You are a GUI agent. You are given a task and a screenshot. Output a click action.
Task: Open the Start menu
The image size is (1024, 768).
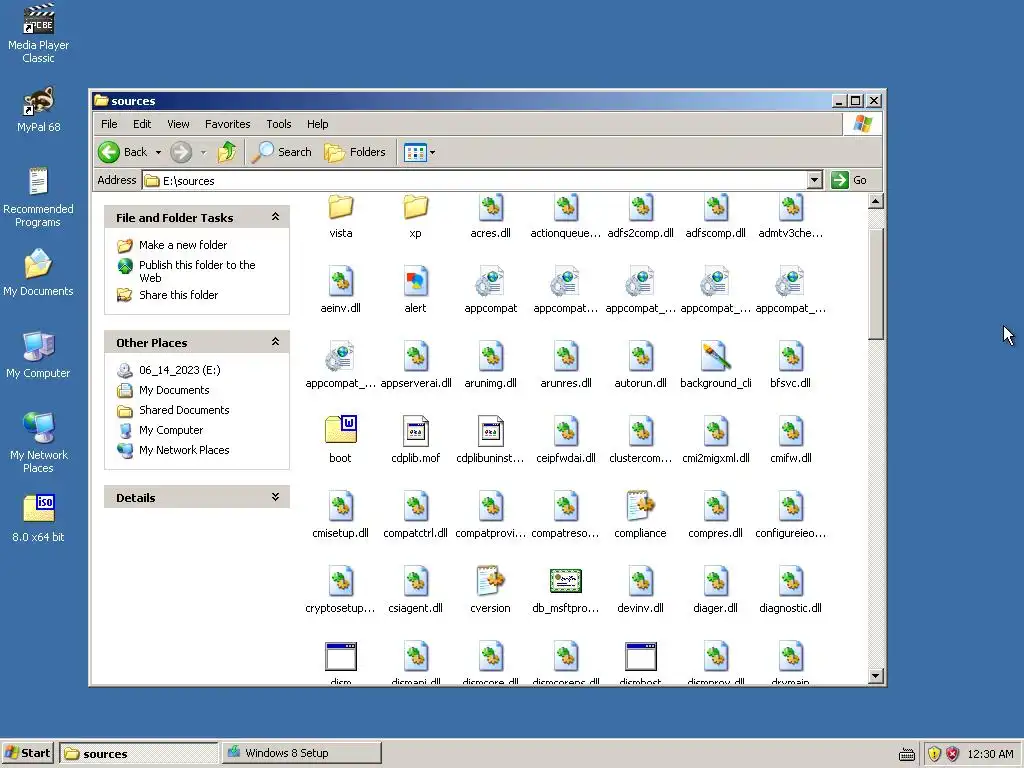coord(29,753)
